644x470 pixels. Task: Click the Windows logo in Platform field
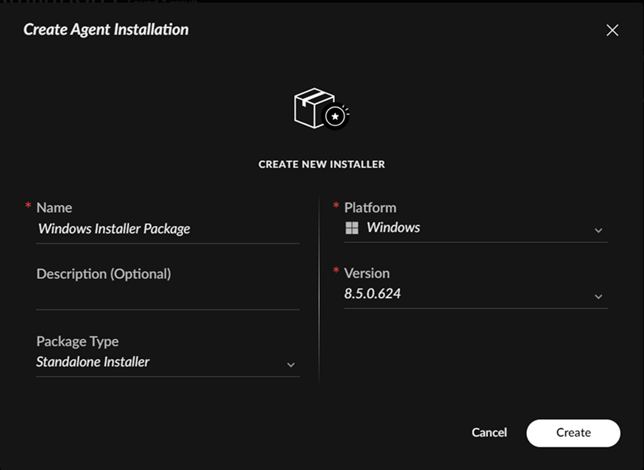pyautogui.click(x=351, y=228)
